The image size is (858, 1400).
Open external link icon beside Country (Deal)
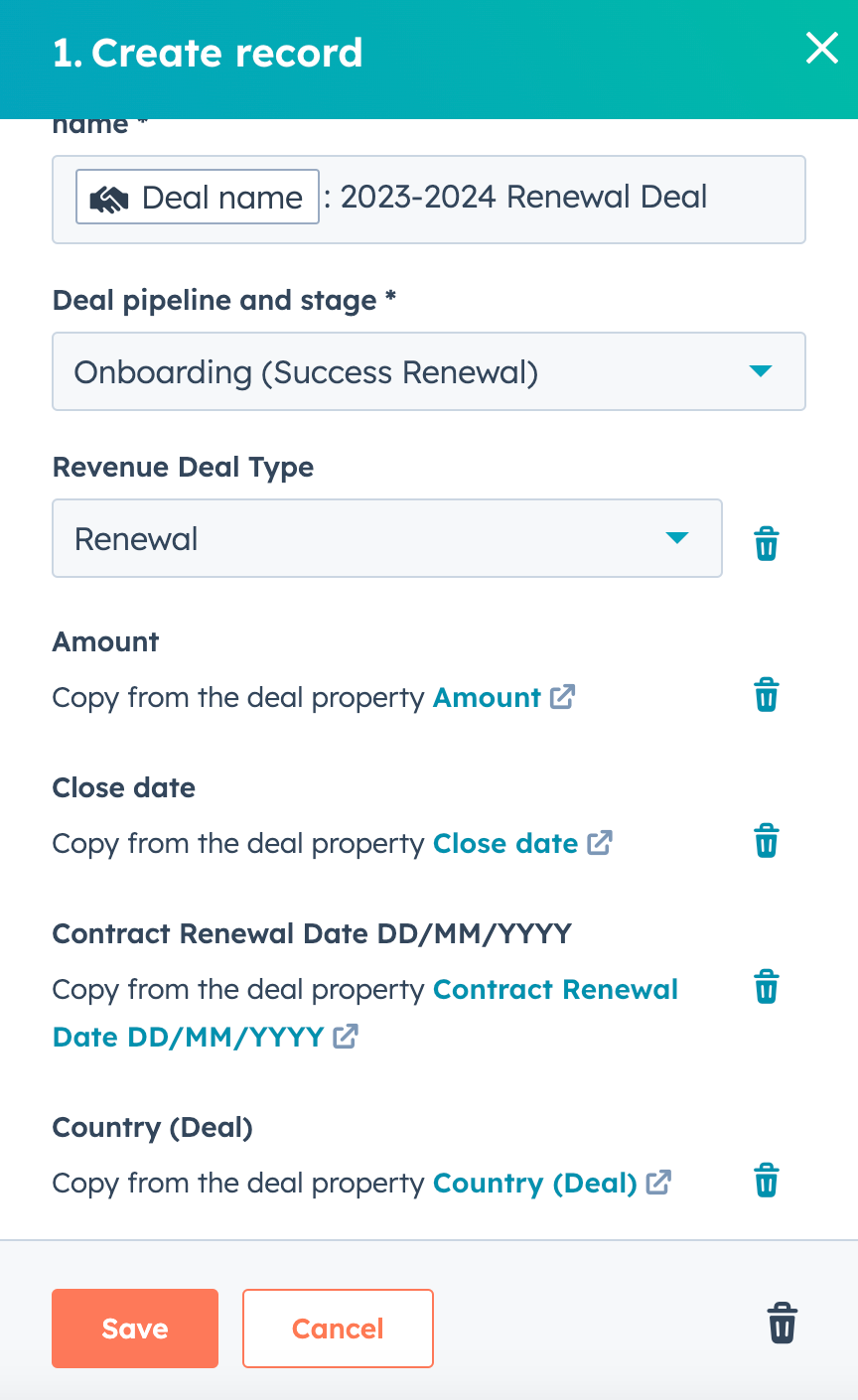pos(658,1183)
